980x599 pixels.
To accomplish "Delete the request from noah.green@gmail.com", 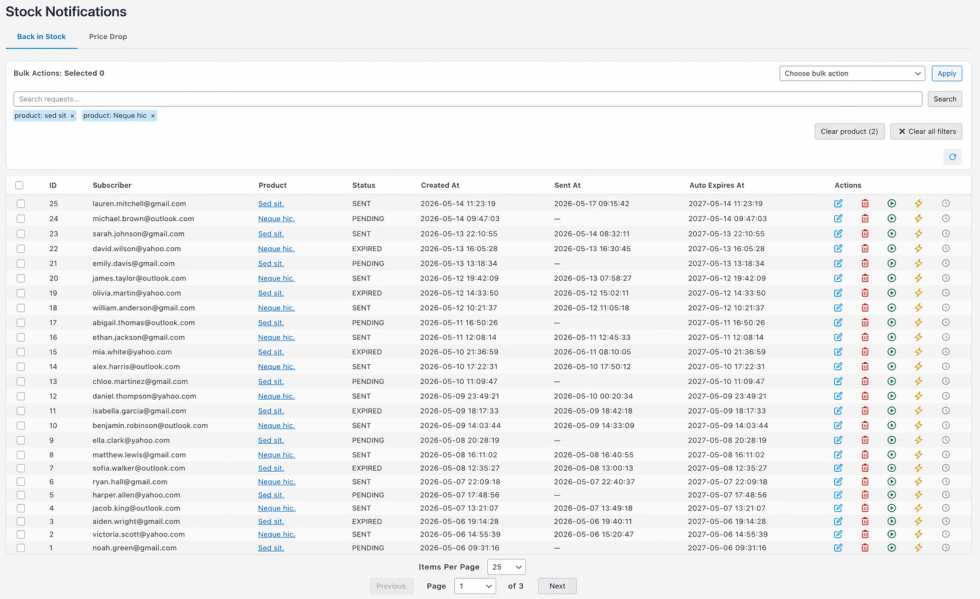I will (x=864, y=548).
